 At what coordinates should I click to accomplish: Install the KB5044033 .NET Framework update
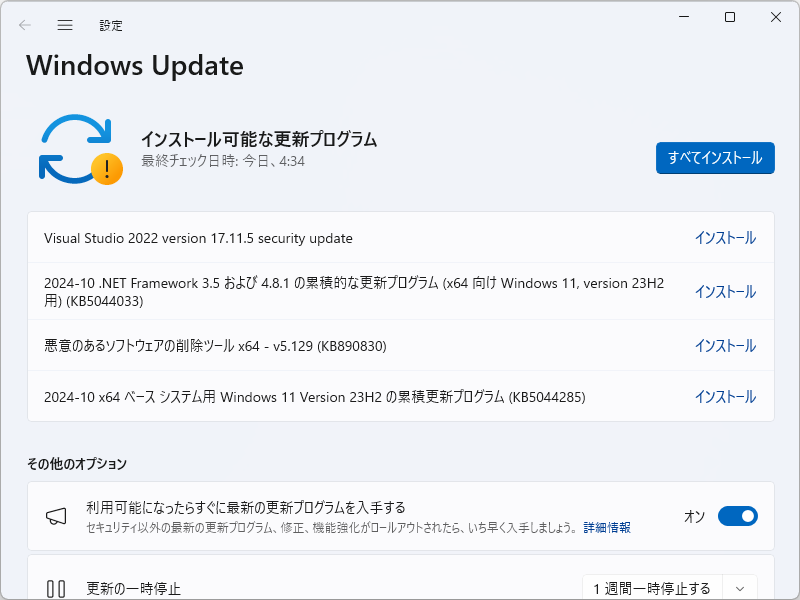click(x=726, y=291)
